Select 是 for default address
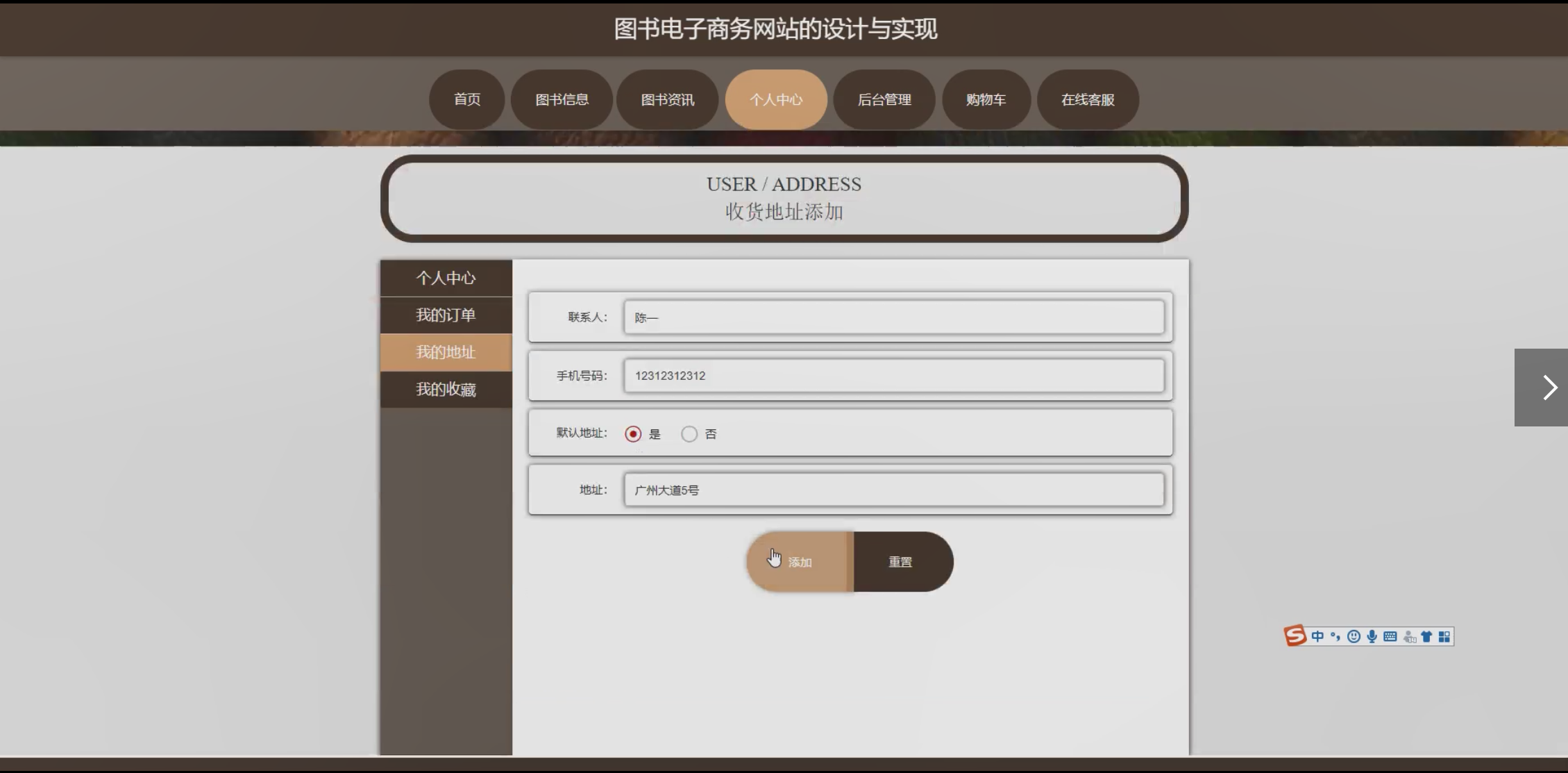The width and height of the screenshot is (1568, 773). click(x=633, y=434)
